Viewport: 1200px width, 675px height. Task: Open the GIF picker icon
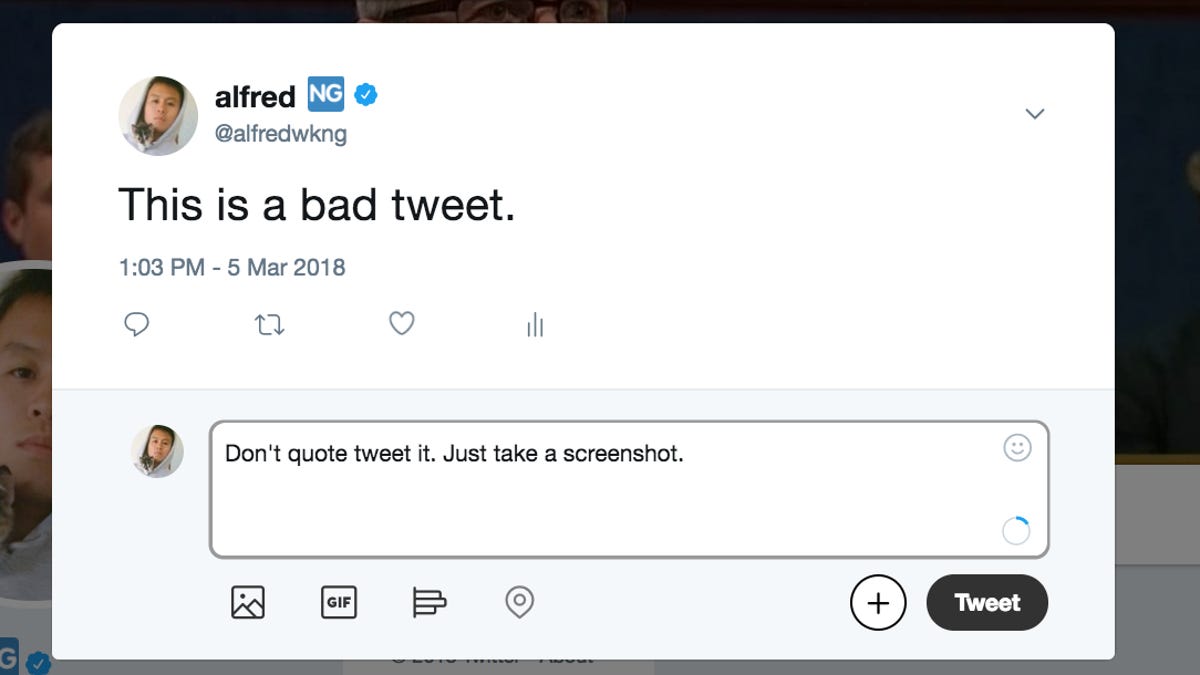pyautogui.click(x=339, y=602)
